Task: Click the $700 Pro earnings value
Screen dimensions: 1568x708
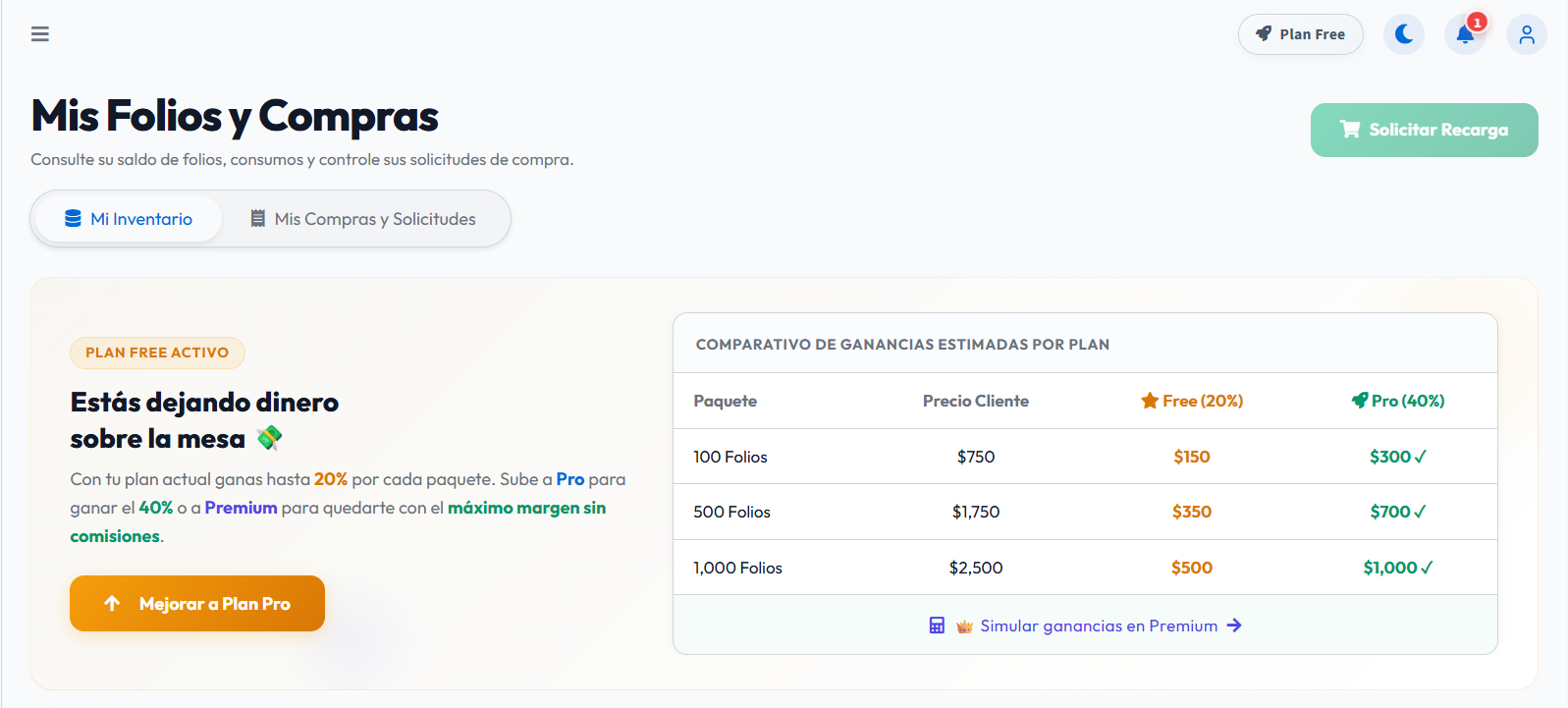Action: click(1398, 512)
